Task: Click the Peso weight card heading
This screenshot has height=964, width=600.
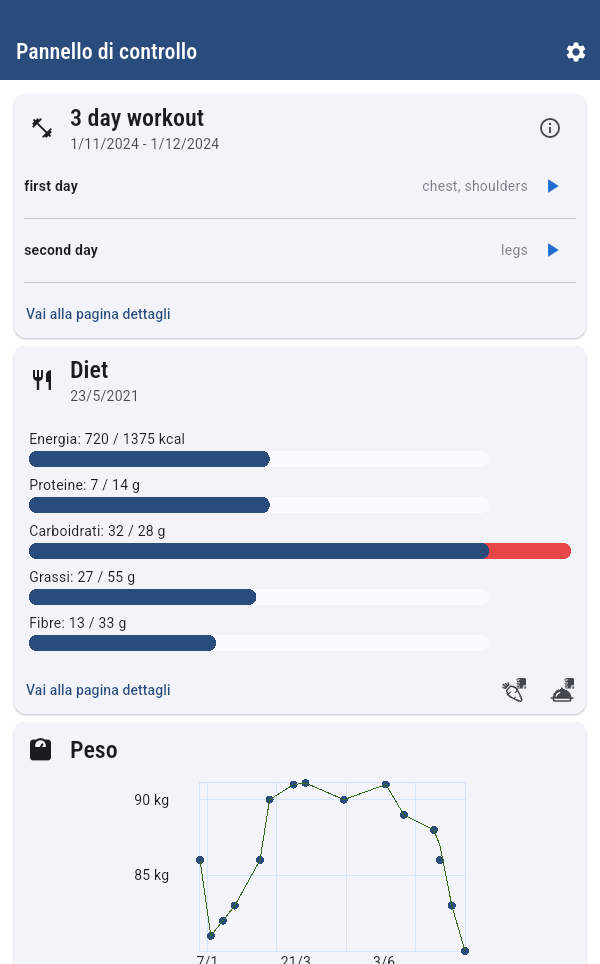Action: point(94,750)
